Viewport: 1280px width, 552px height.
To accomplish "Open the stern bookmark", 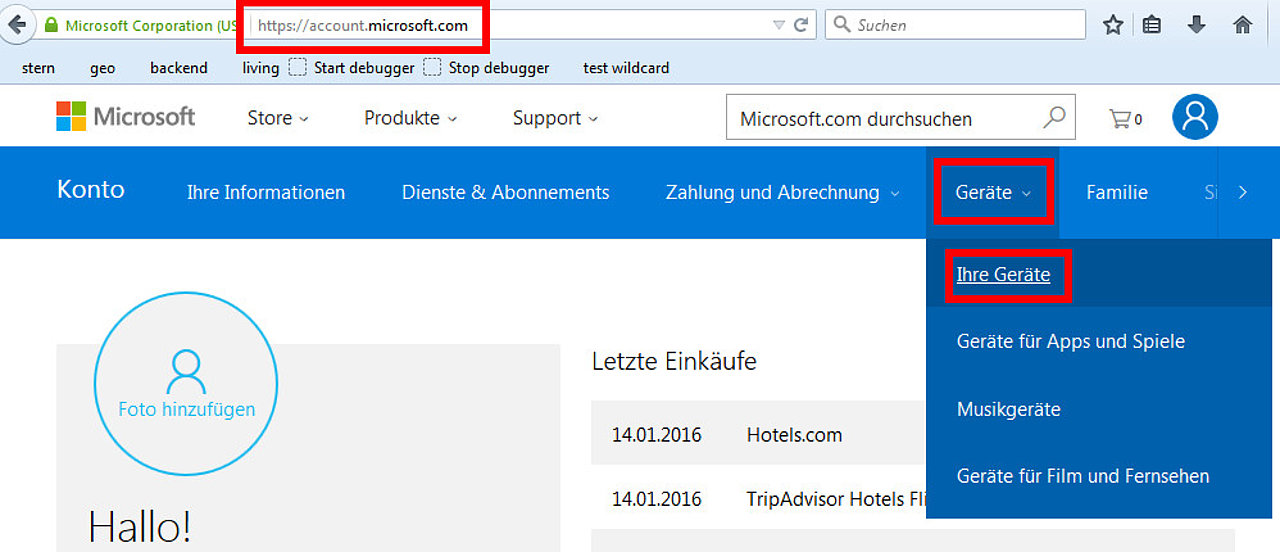I will point(38,68).
